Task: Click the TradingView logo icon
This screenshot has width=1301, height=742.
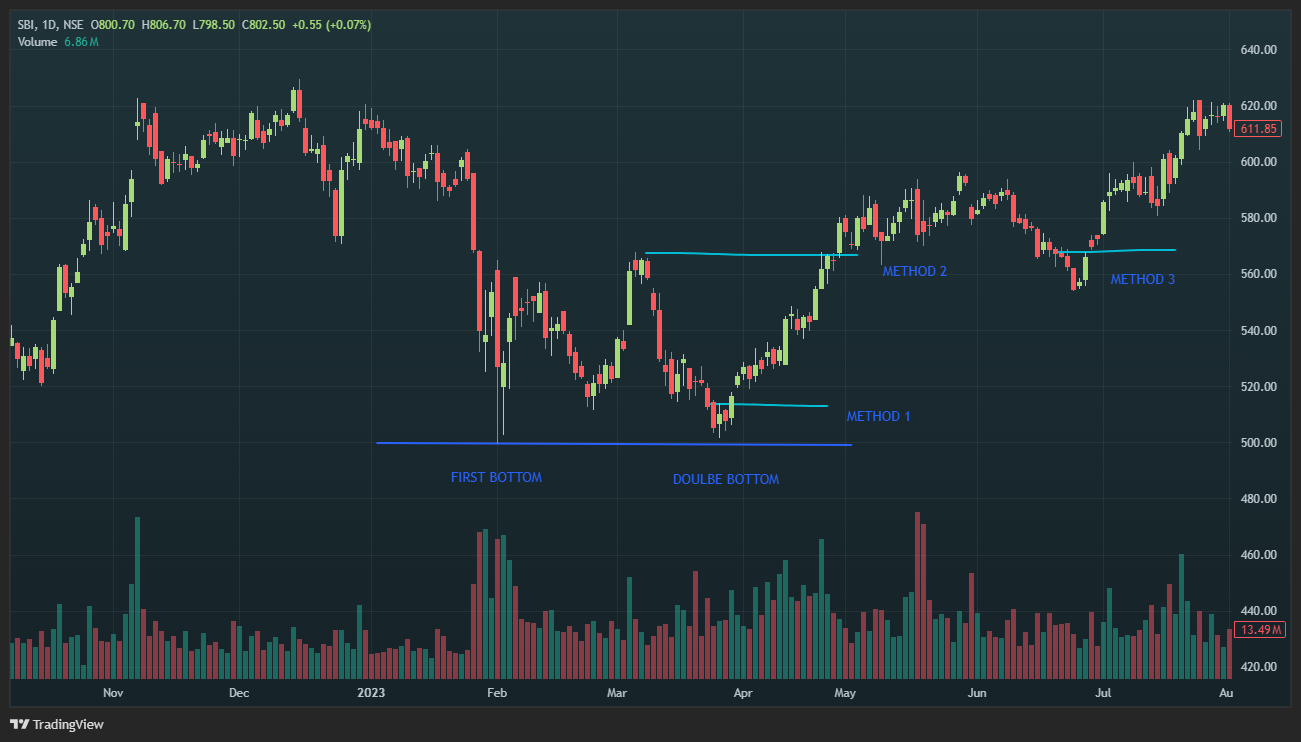Action: (20, 724)
